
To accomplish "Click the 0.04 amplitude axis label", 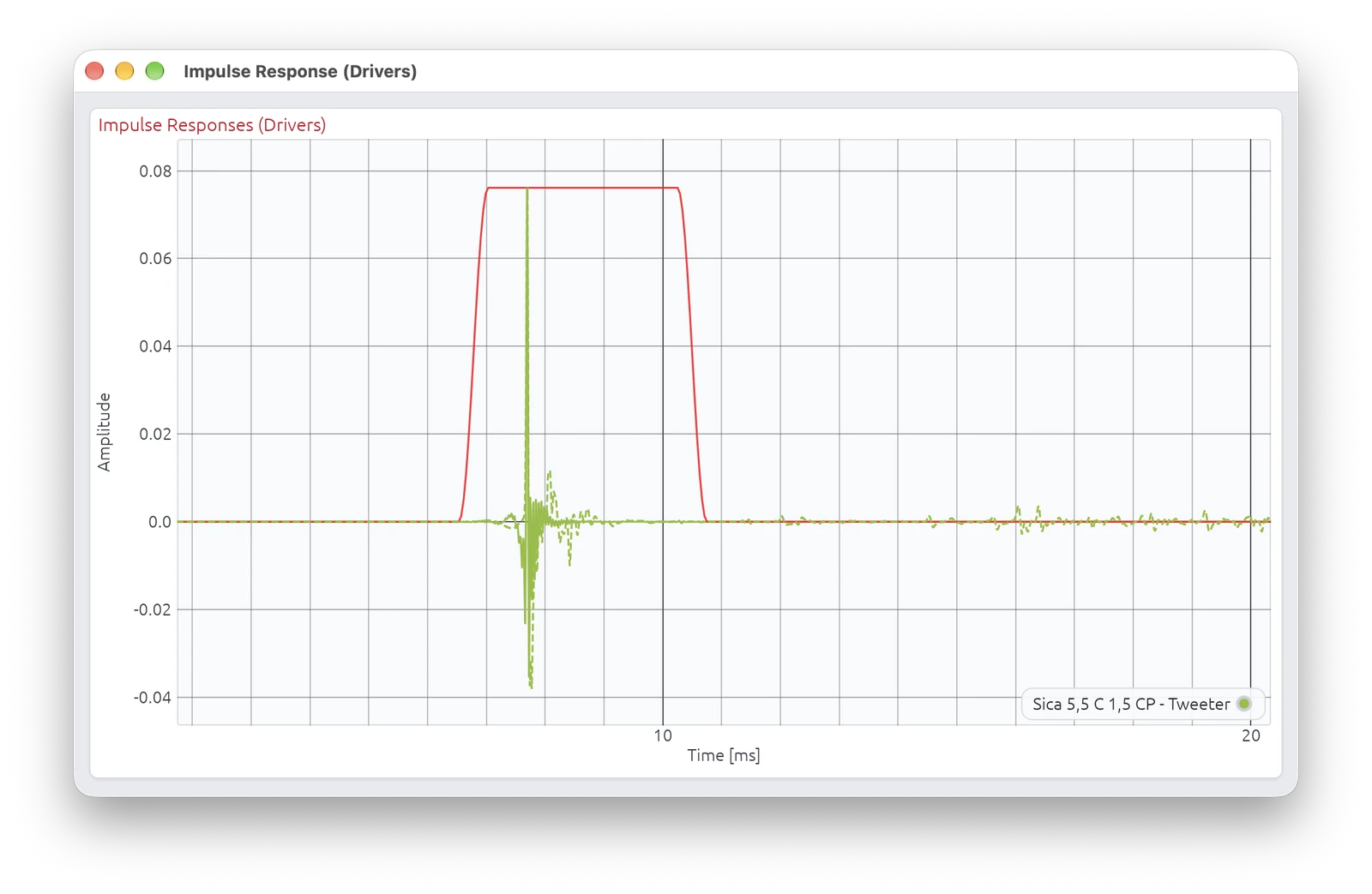I will click(155, 346).
